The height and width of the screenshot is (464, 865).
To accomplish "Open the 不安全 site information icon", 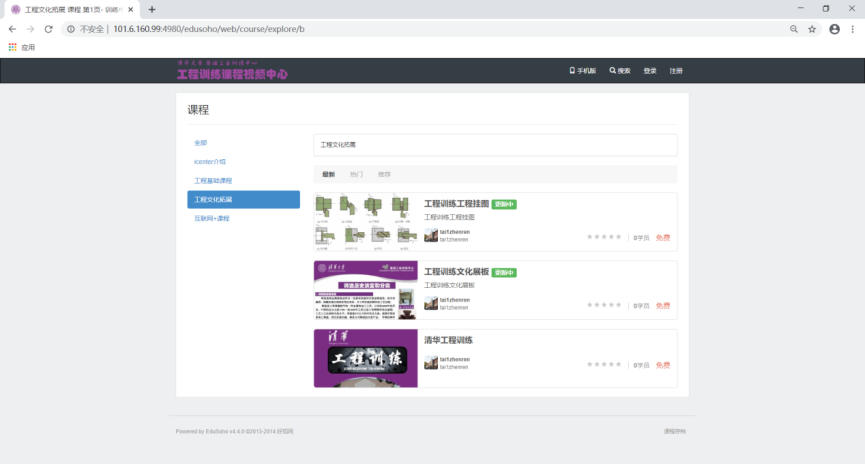I will 71,29.
